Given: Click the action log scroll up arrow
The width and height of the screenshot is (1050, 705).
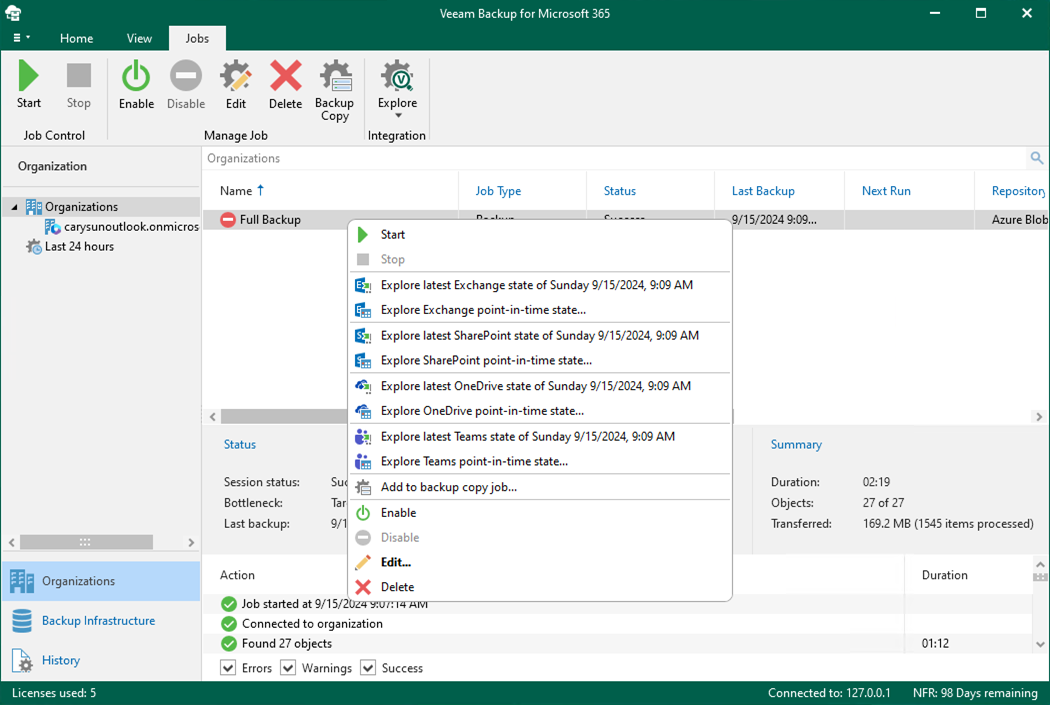Looking at the screenshot, I should [1040, 563].
